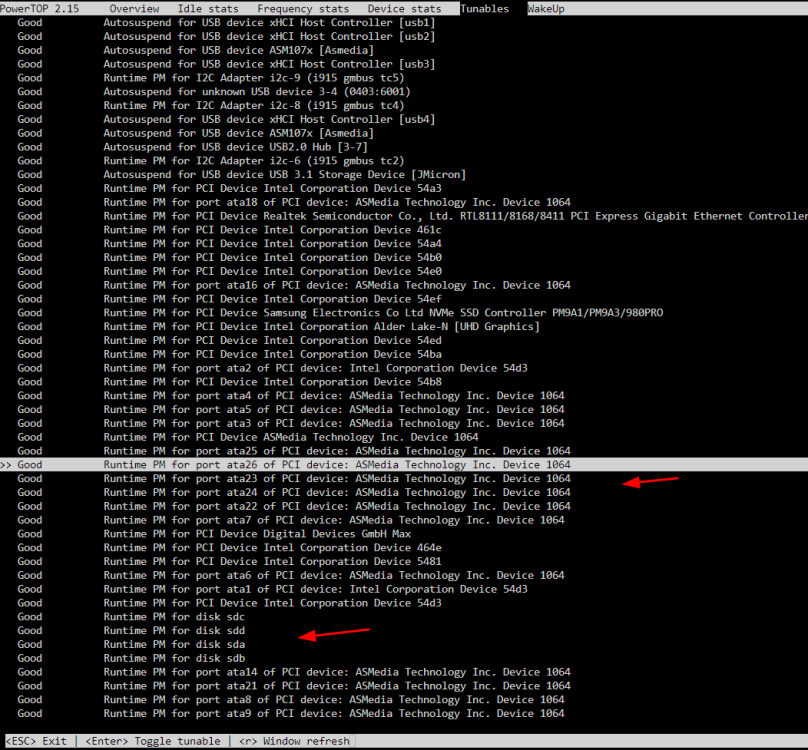Screen dimensions: 808x750
Task: Switch to the WakeUp tab
Action: pos(546,9)
